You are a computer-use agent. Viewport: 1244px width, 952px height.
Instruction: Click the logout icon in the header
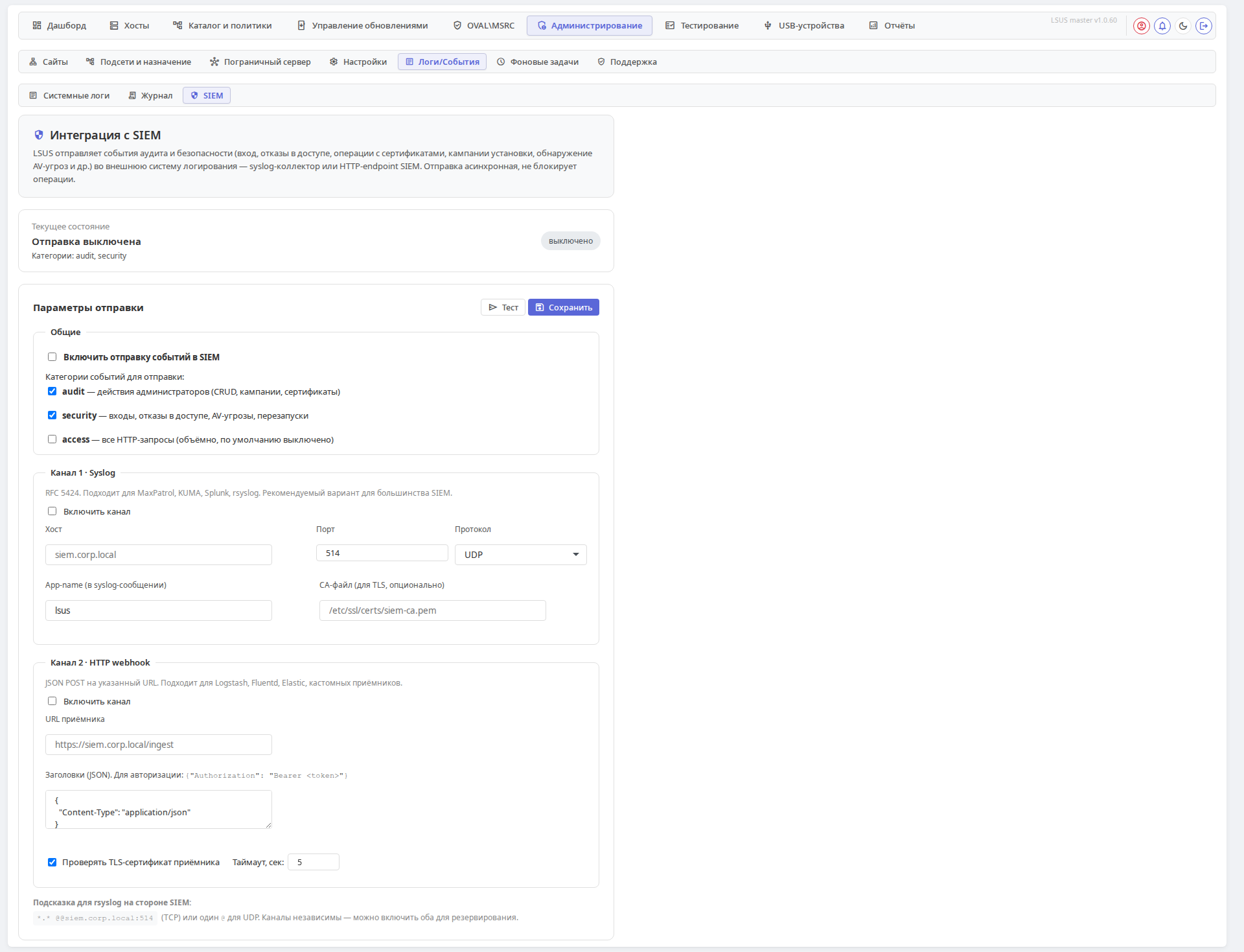tap(1204, 26)
